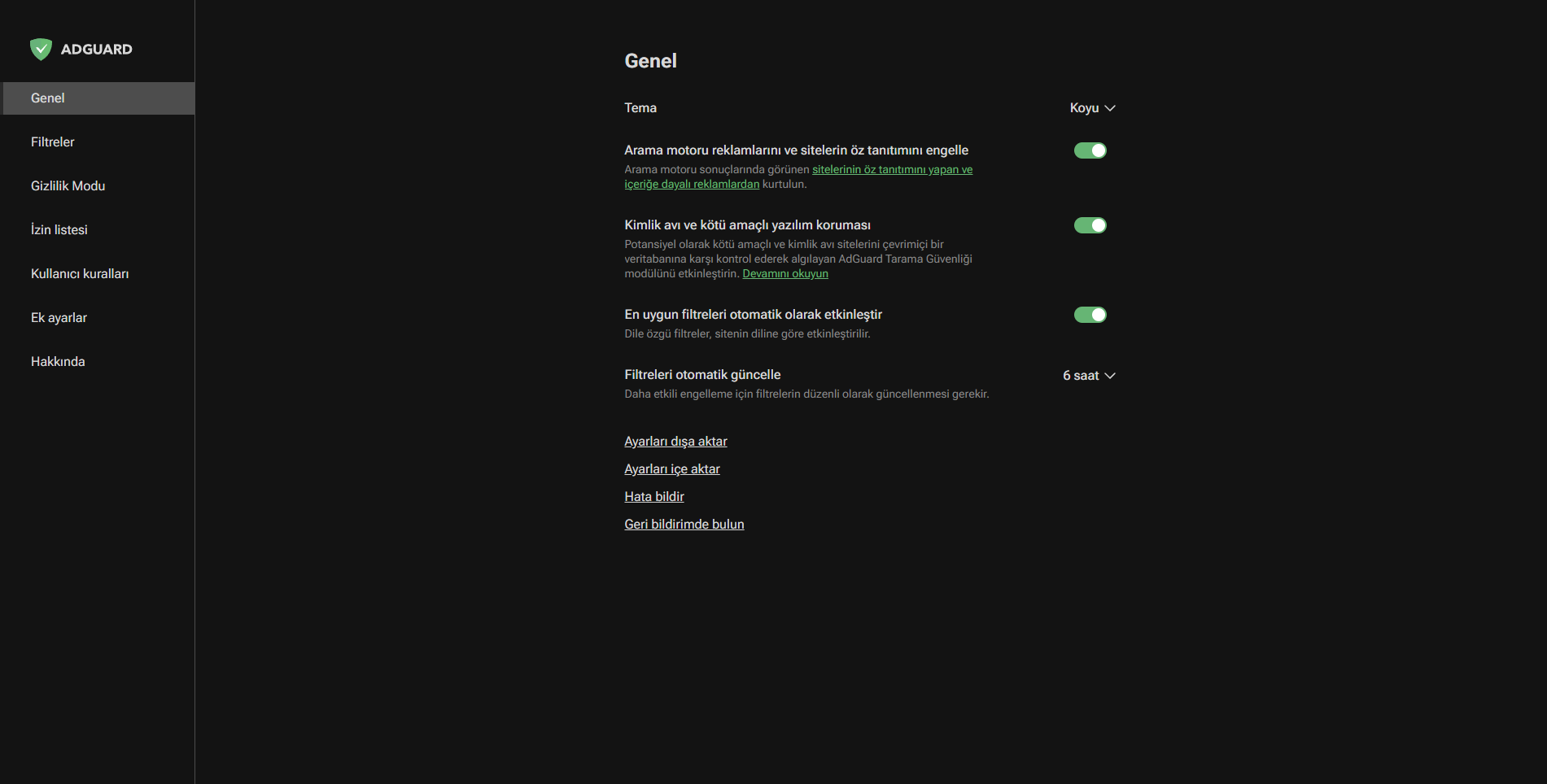Click Geri bildirimde bulun link
The width and height of the screenshot is (1547, 784).
point(684,525)
